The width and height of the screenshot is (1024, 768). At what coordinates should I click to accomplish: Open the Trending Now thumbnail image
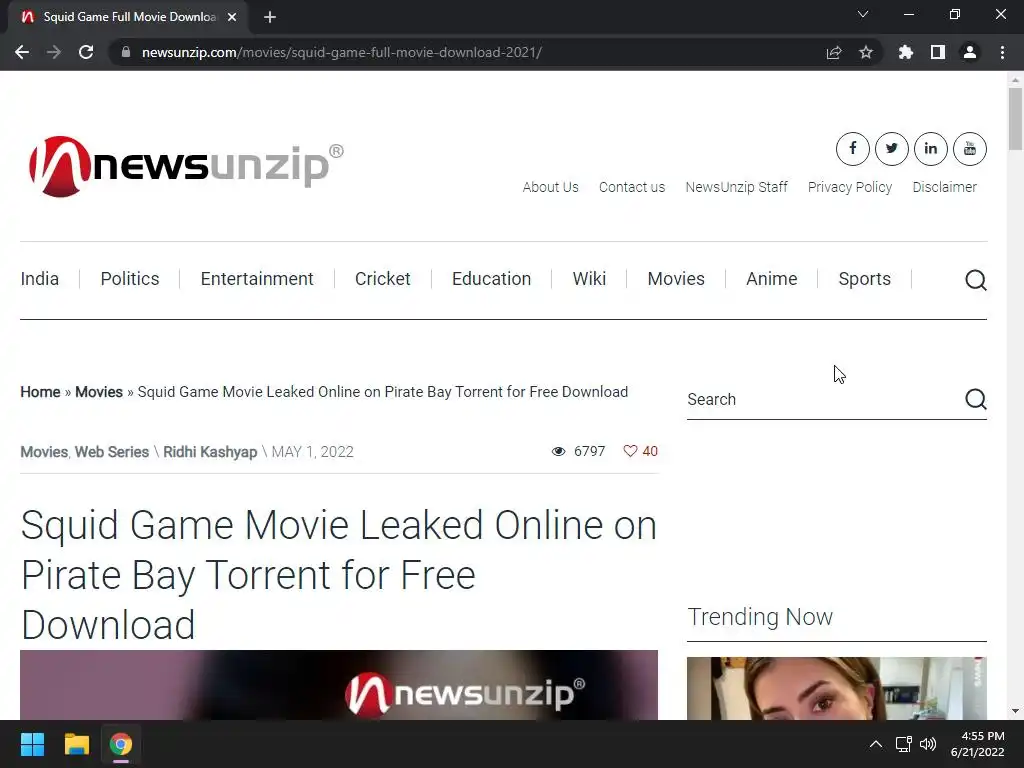pos(837,688)
